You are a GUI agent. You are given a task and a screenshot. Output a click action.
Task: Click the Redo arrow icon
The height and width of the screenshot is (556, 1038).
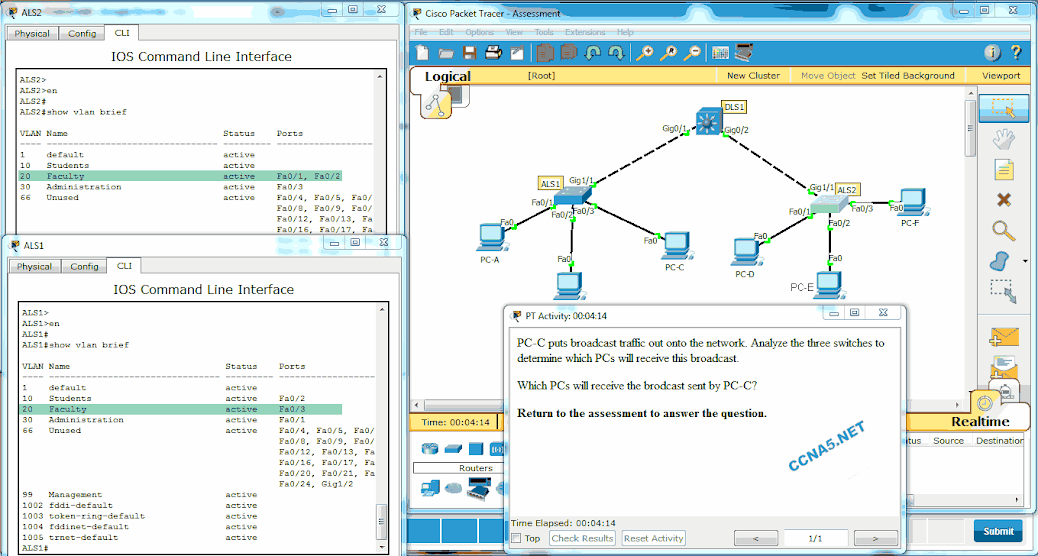coord(616,53)
